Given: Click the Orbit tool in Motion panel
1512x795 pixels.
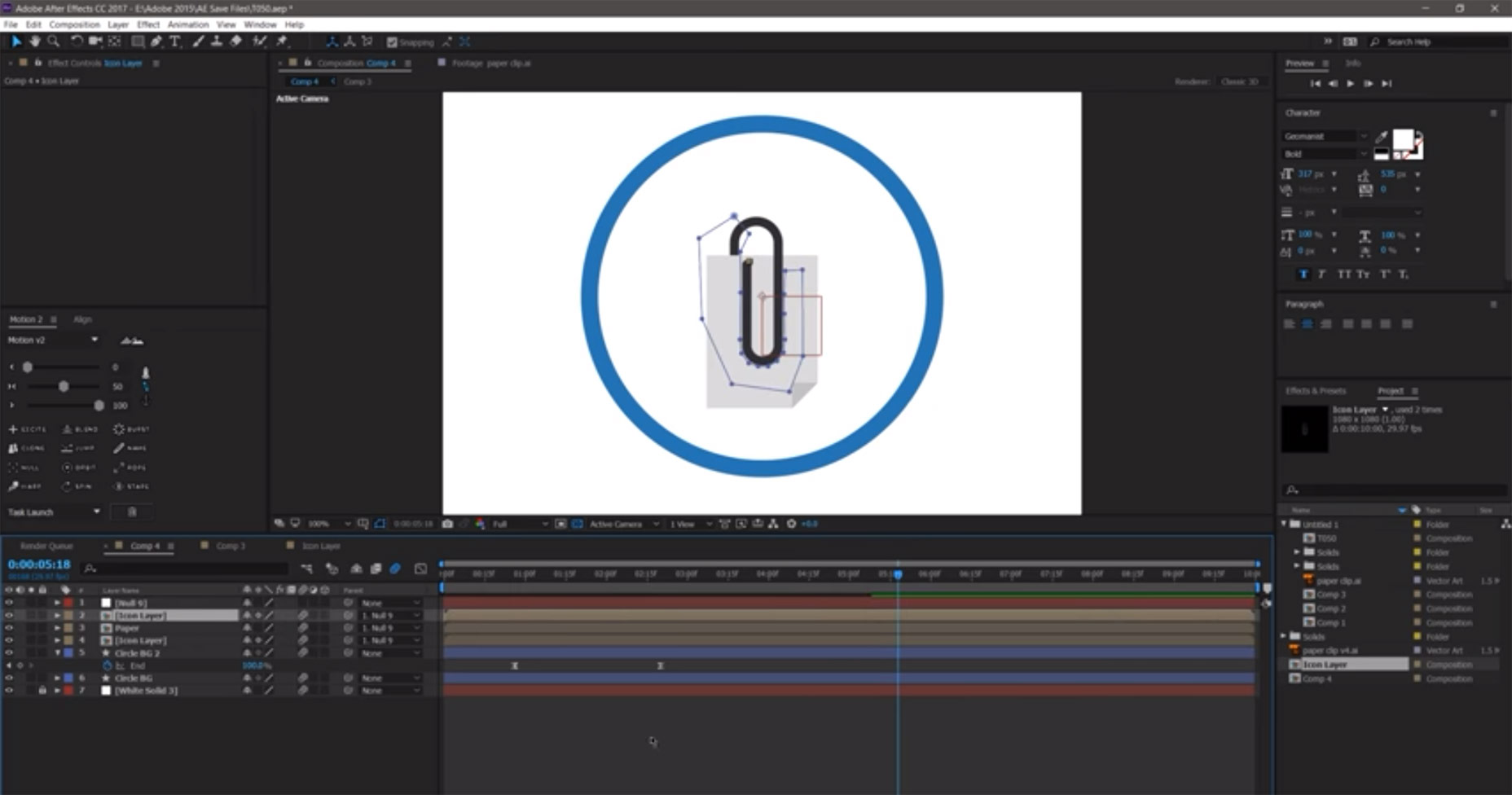Looking at the screenshot, I should click(79, 468).
